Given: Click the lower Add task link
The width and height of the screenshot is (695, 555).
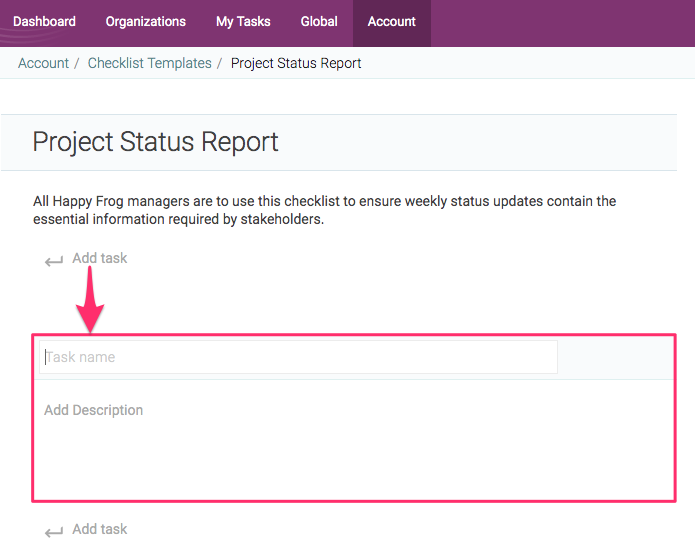Looking at the screenshot, I should click(x=100, y=529).
